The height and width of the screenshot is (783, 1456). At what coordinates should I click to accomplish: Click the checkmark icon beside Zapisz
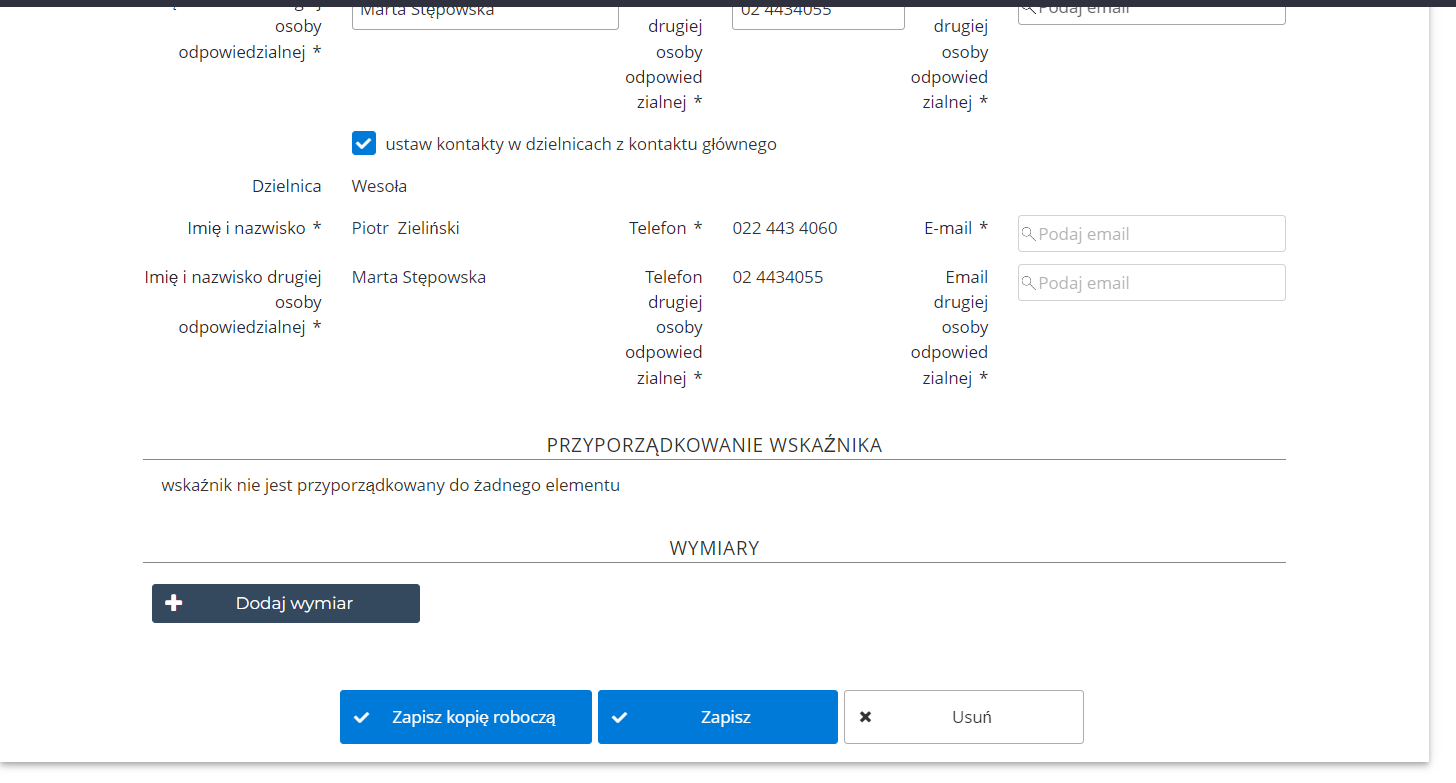coord(620,717)
